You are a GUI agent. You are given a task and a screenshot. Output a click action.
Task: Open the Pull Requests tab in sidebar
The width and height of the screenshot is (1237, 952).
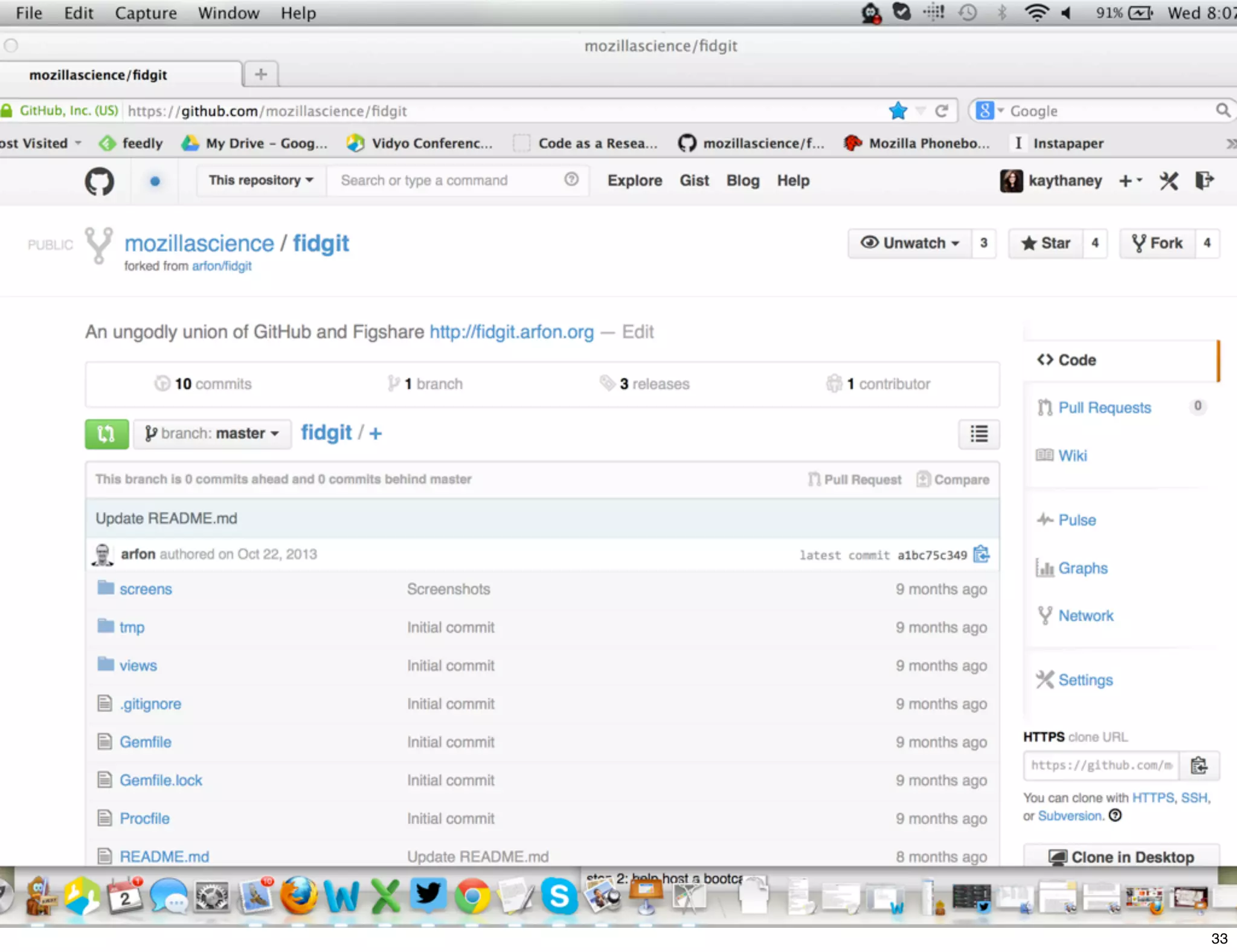pyautogui.click(x=1104, y=408)
